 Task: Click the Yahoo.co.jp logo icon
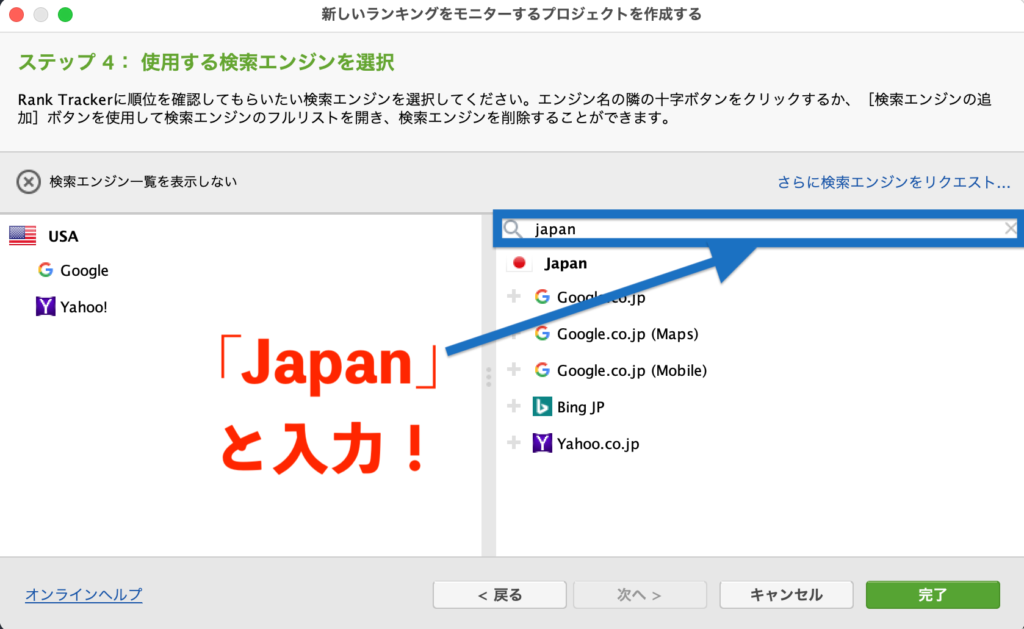click(x=542, y=443)
